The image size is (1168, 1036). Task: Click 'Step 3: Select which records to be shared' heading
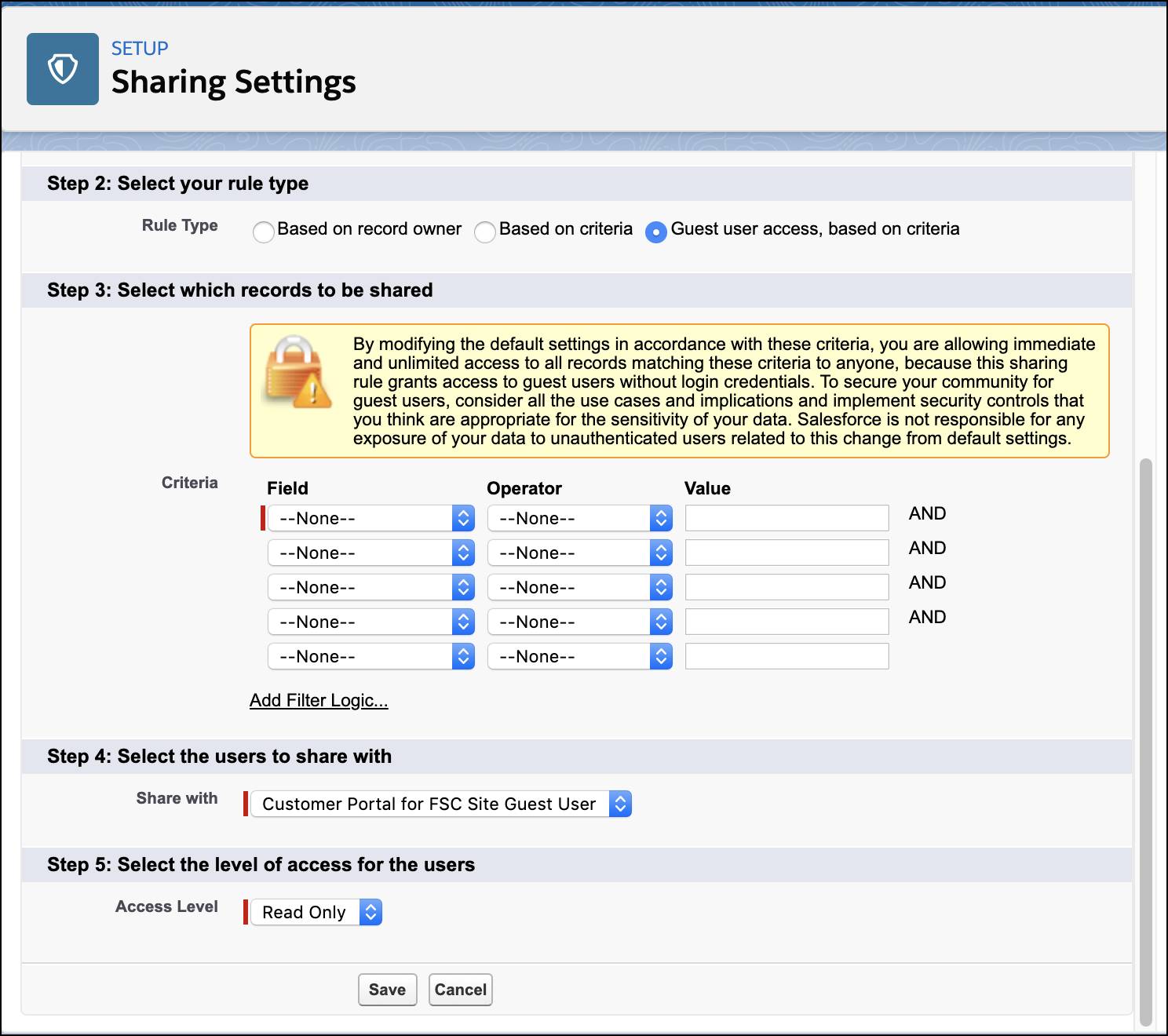point(240,290)
